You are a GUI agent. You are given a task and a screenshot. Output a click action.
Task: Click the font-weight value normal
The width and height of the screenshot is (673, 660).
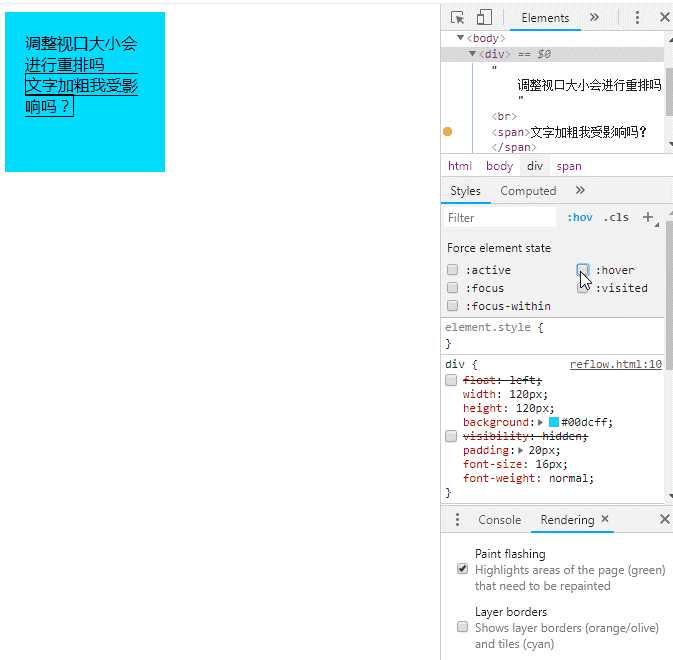568,478
